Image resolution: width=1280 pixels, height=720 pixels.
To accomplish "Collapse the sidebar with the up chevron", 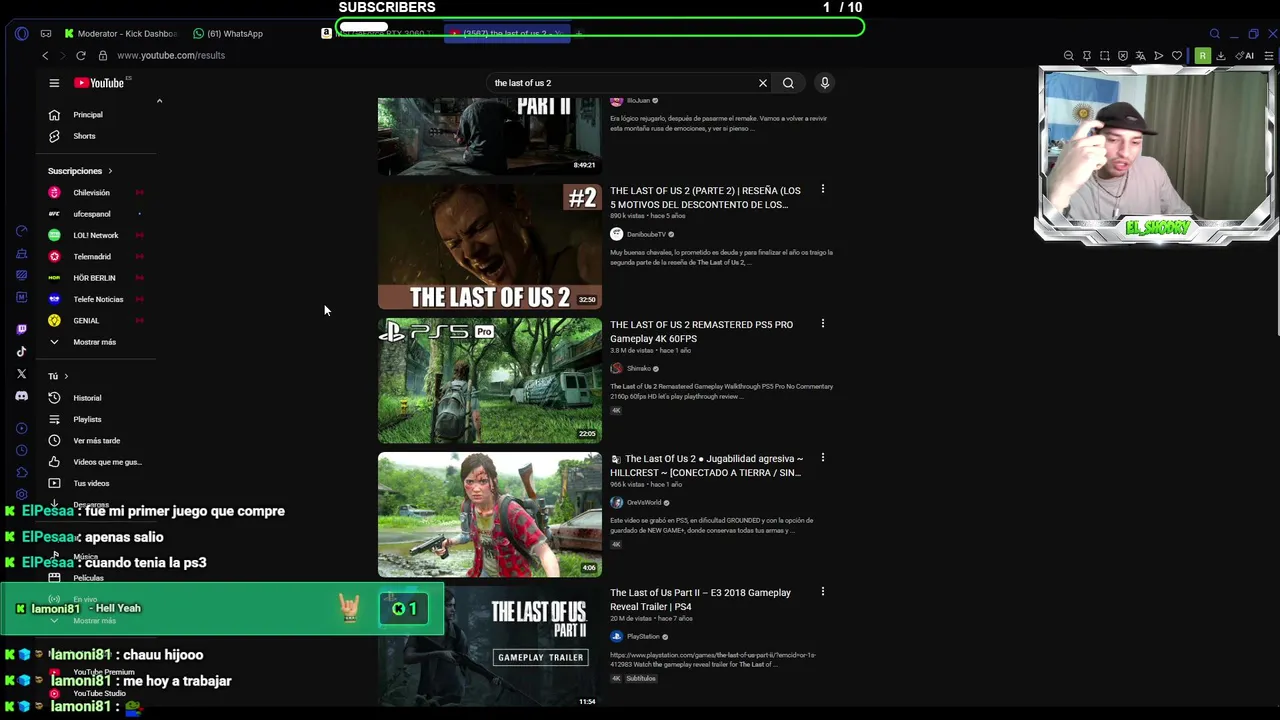I will point(159,101).
